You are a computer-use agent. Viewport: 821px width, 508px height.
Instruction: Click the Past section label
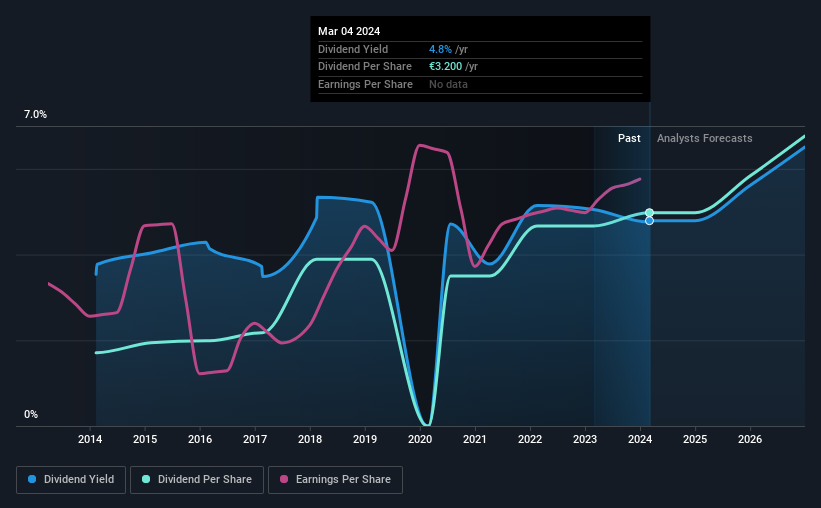[629, 138]
